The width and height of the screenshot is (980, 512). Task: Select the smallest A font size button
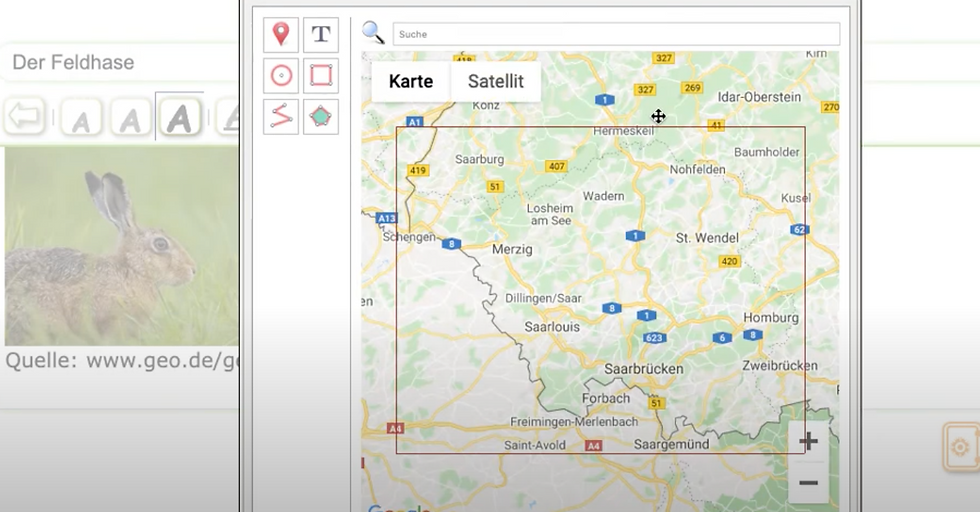(81, 118)
